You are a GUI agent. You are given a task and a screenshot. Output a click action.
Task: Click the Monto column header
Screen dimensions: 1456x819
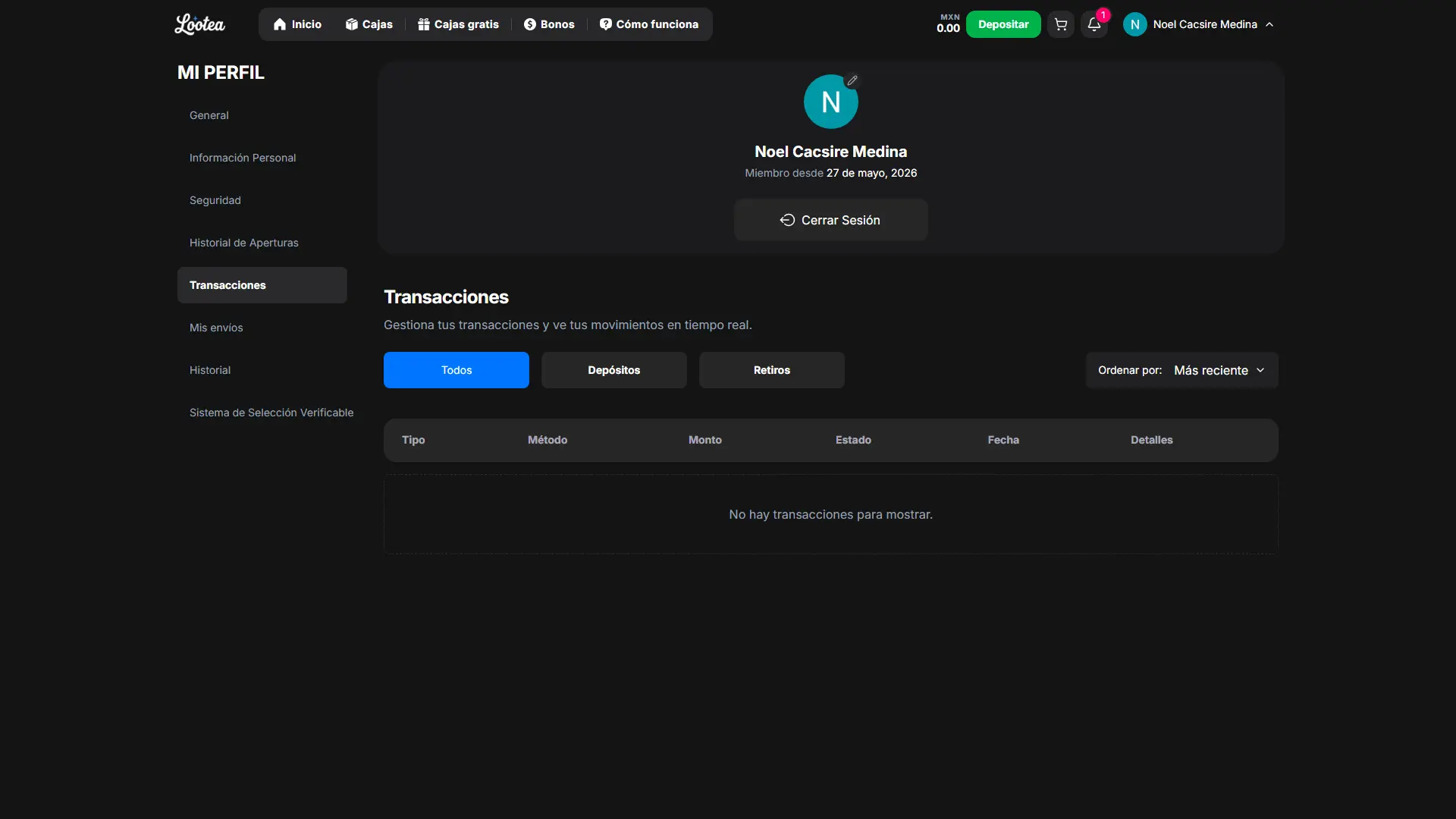coord(705,440)
